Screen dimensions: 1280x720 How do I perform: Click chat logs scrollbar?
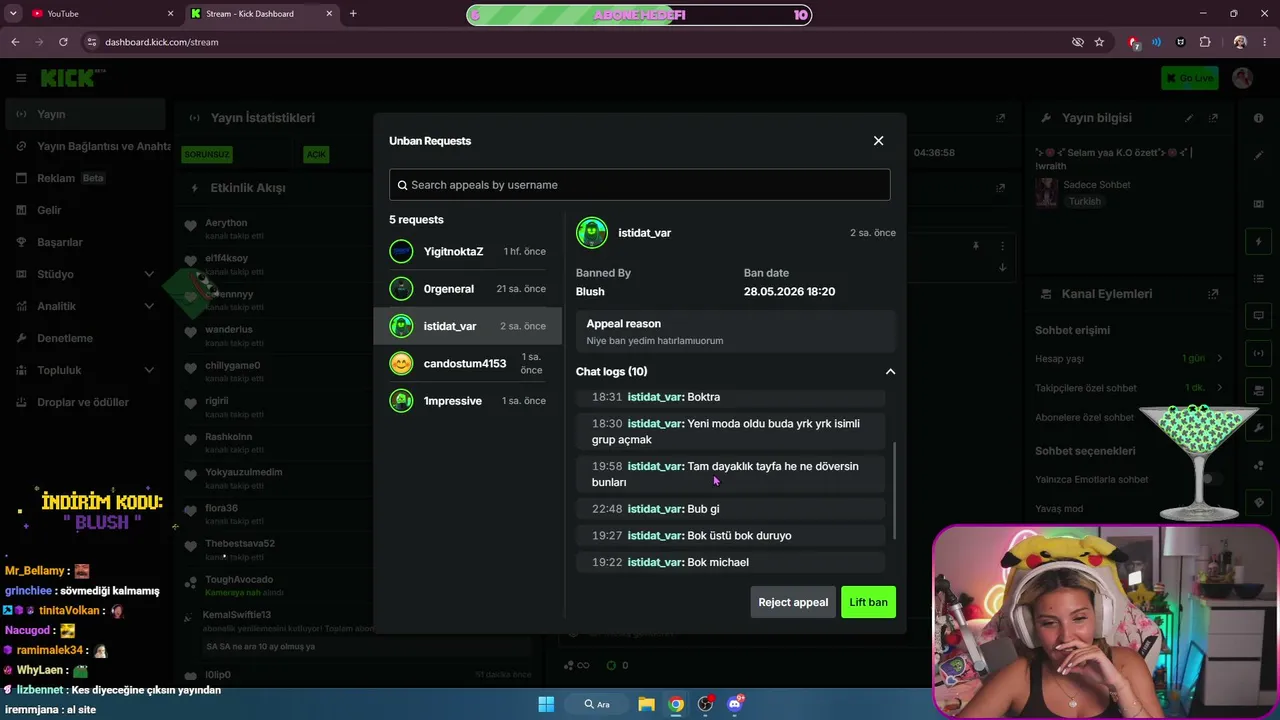tap(893, 490)
